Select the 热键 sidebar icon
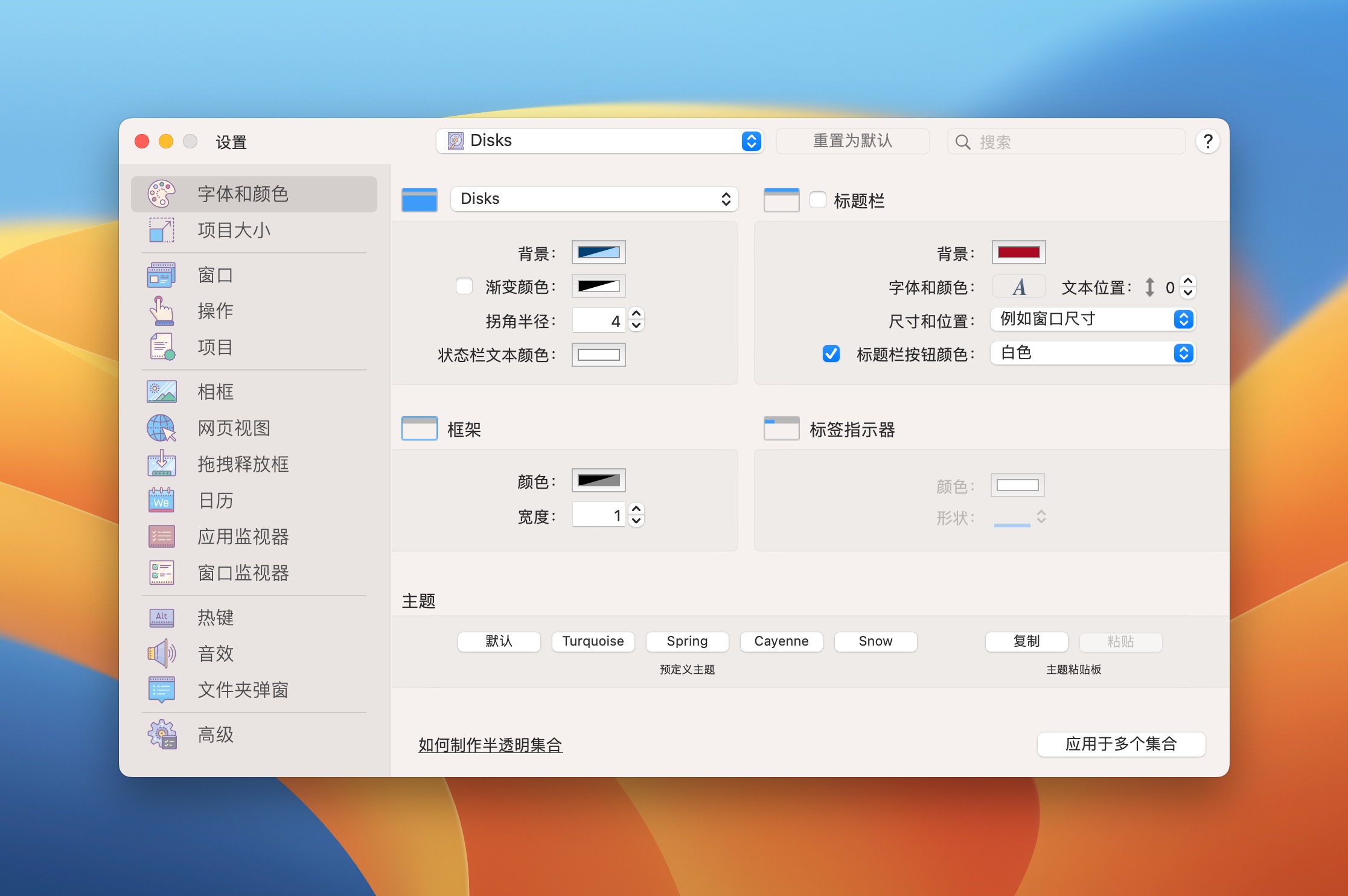1348x896 pixels. [215, 617]
